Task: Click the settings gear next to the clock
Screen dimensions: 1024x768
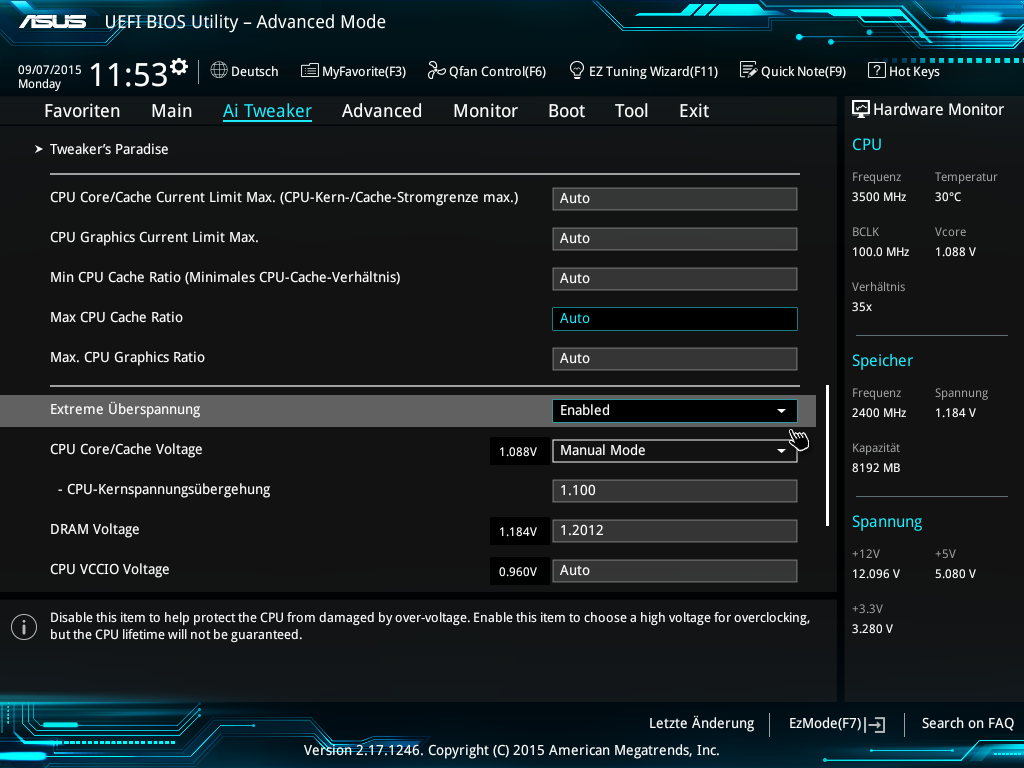Action: (x=179, y=67)
